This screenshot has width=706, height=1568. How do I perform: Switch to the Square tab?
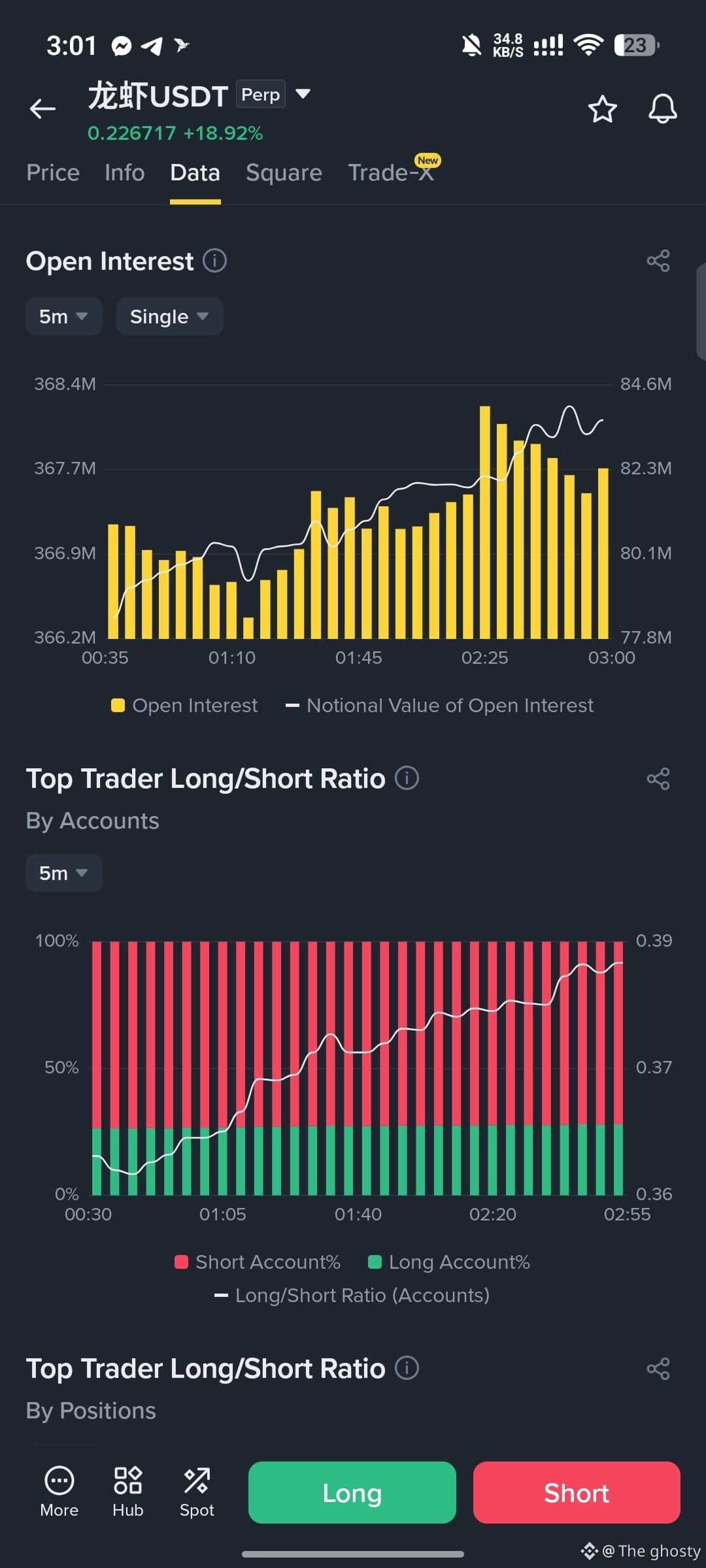[x=284, y=172]
